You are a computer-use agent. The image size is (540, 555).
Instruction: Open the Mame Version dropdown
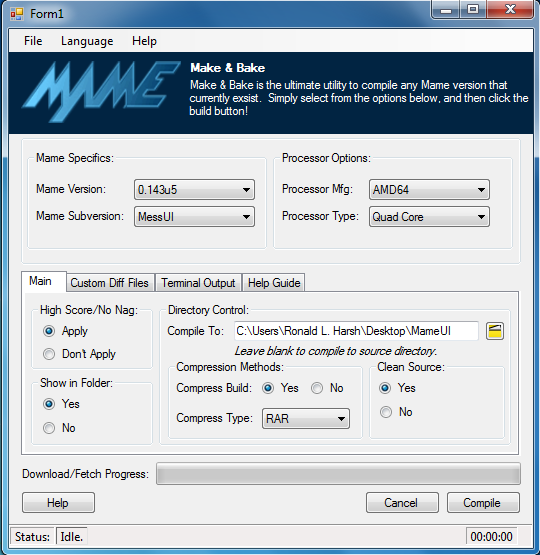pyautogui.click(x=194, y=189)
